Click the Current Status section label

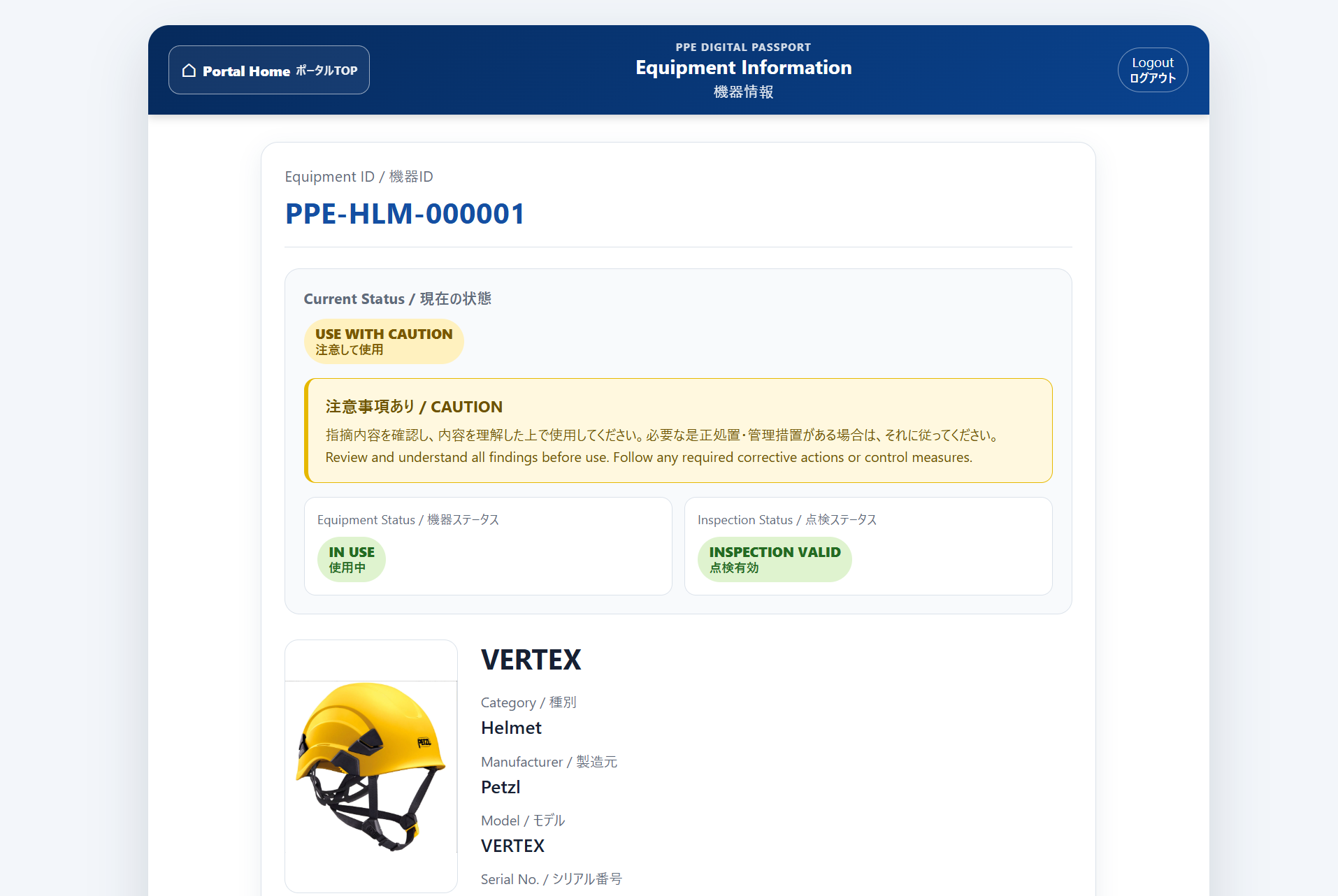click(398, 298)
